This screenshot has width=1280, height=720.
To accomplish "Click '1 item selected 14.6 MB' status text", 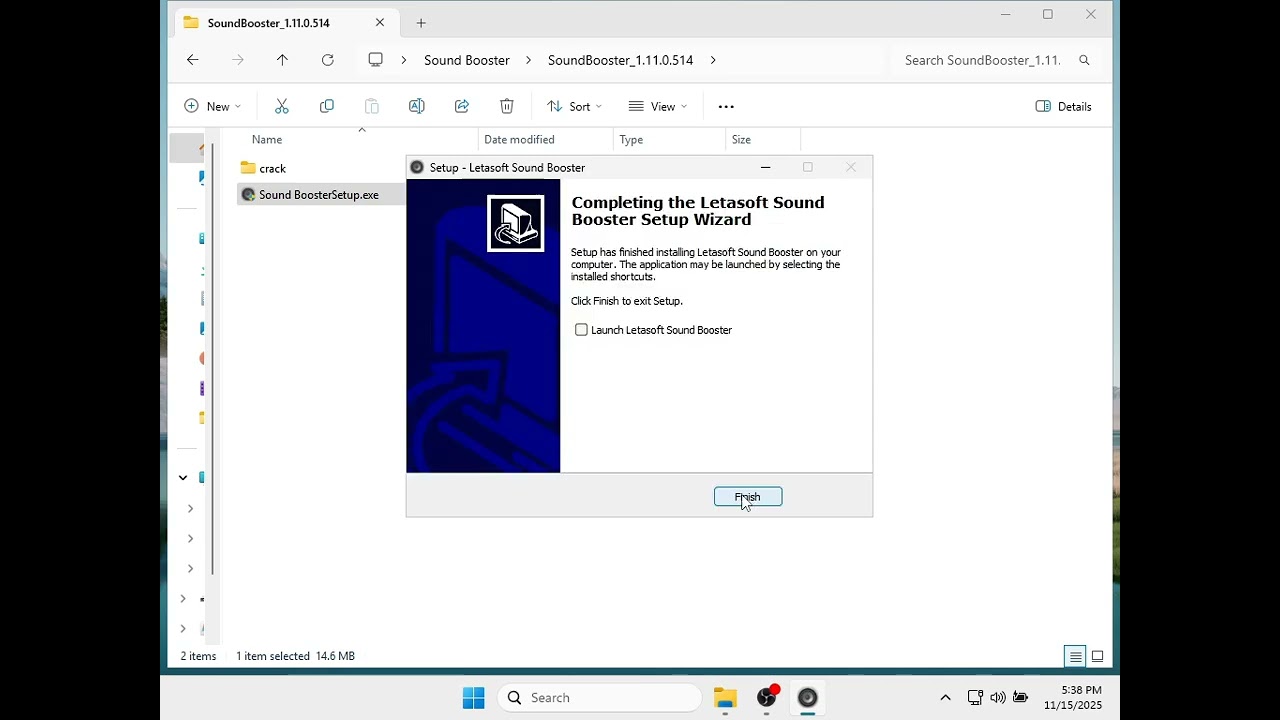I will 296,656.
